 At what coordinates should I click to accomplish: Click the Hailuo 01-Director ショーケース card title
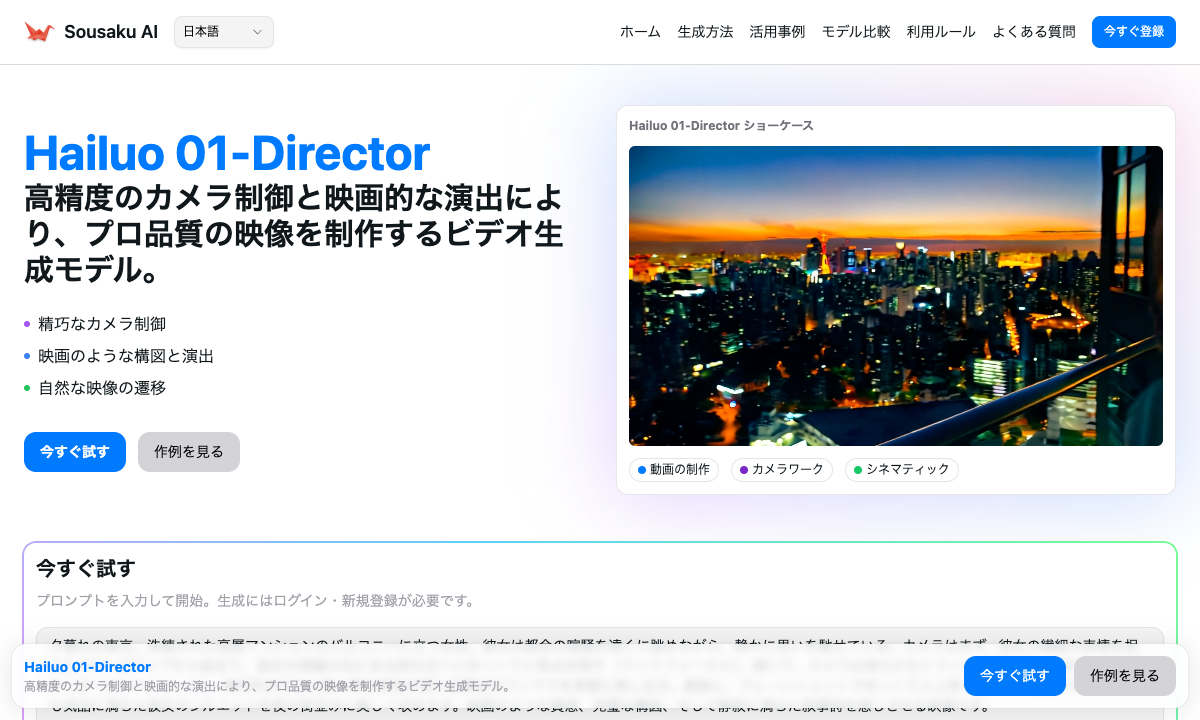(721, 126)
